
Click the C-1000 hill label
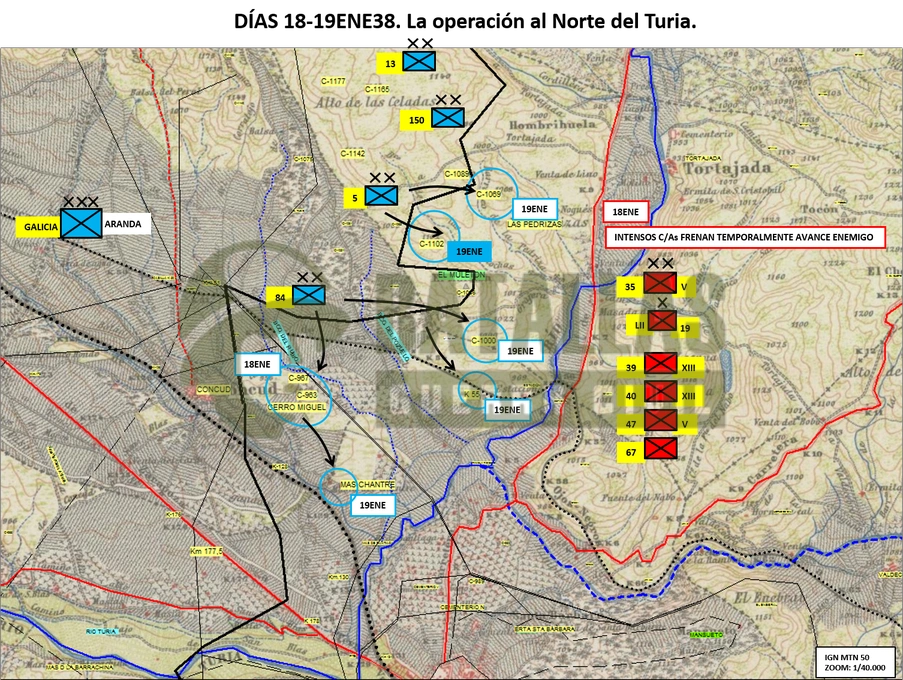click(483, 340)
